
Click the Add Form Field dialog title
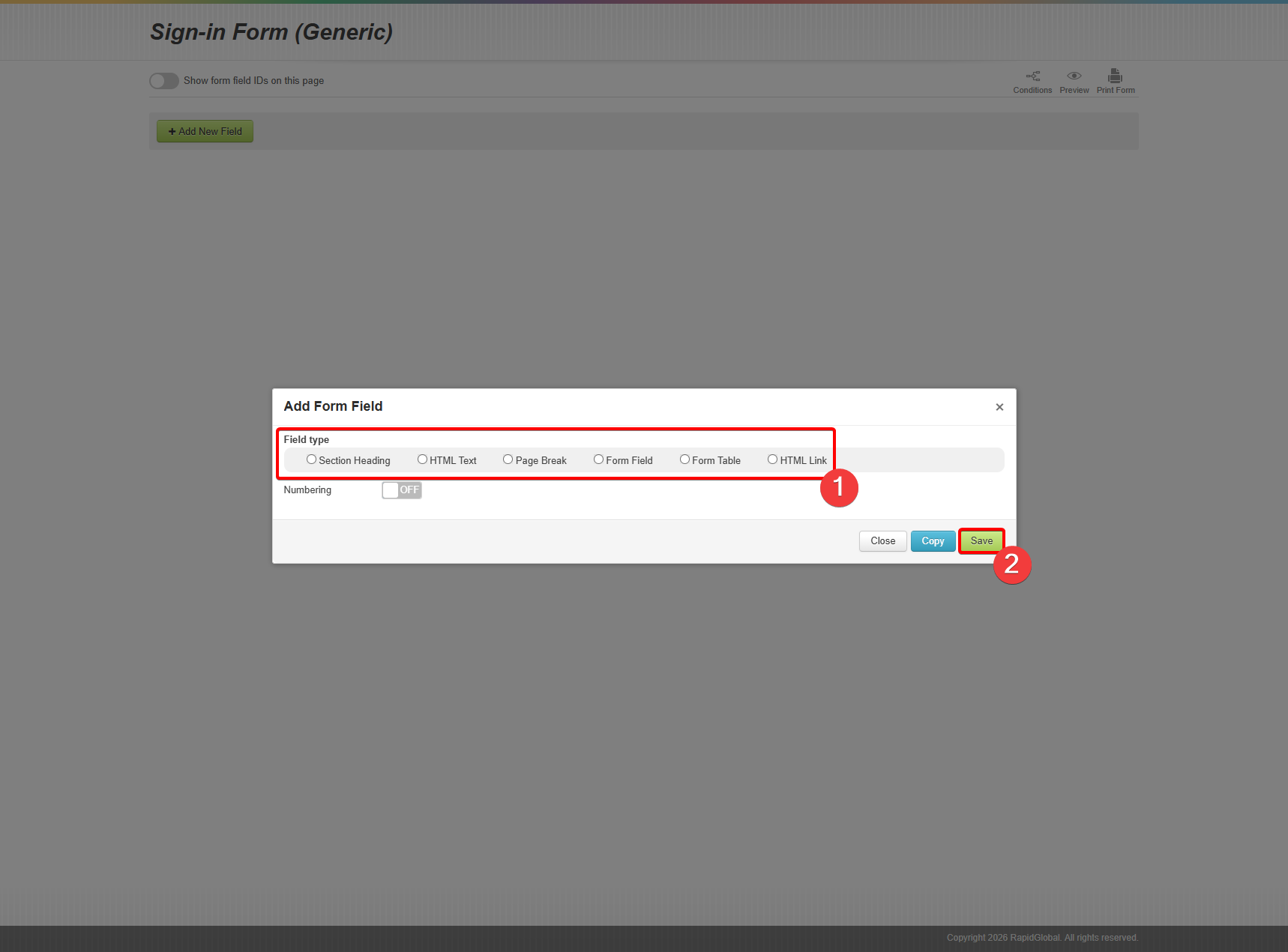[333, 406]
